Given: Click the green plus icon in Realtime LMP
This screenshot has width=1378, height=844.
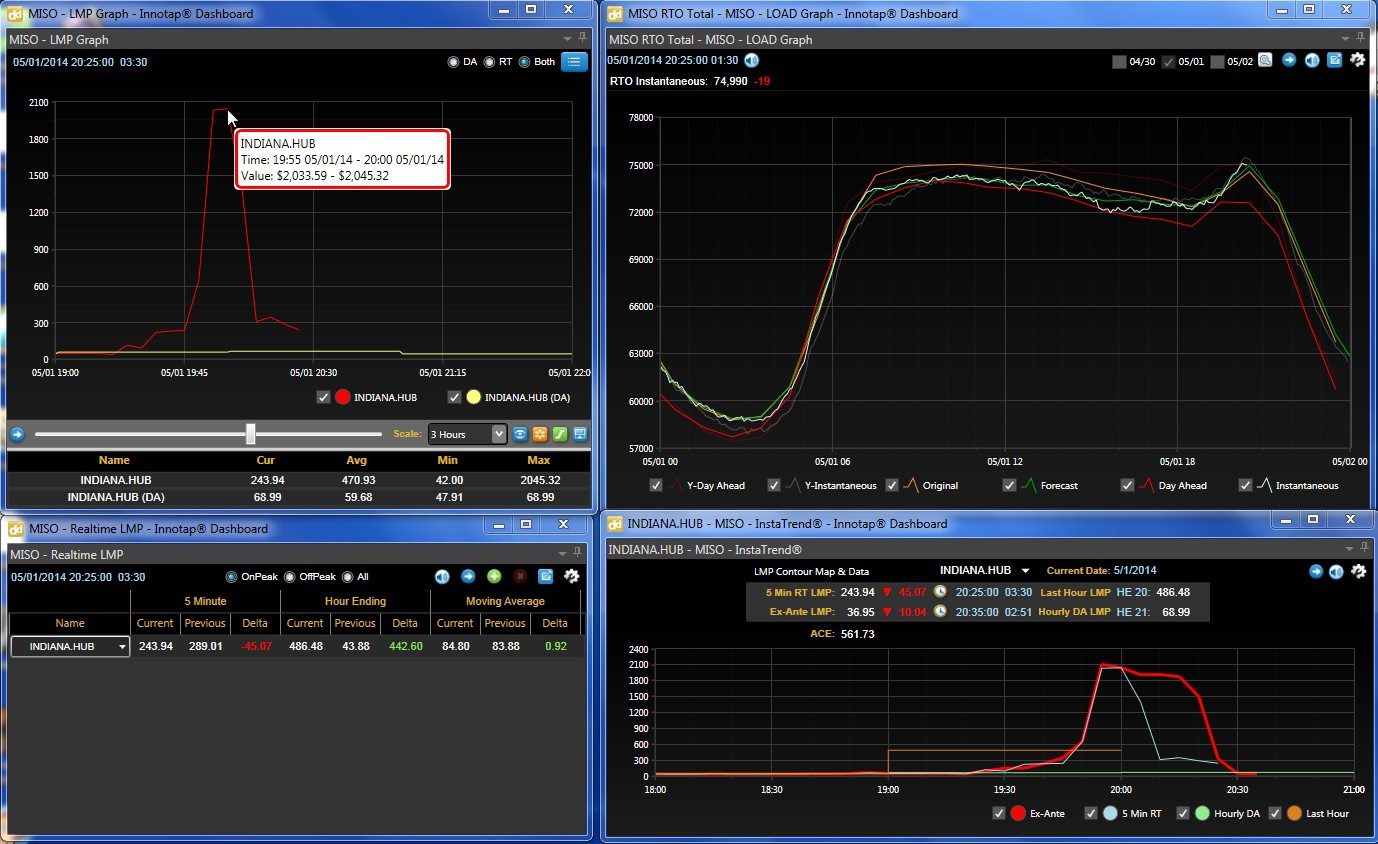Looking at the screenshot, I should coord(494,576).
